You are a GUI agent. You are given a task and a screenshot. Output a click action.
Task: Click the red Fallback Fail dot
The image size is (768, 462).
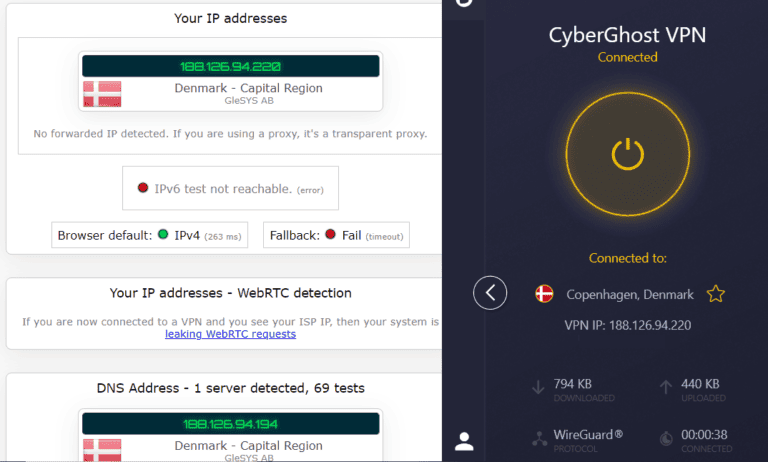coord(331,234)
